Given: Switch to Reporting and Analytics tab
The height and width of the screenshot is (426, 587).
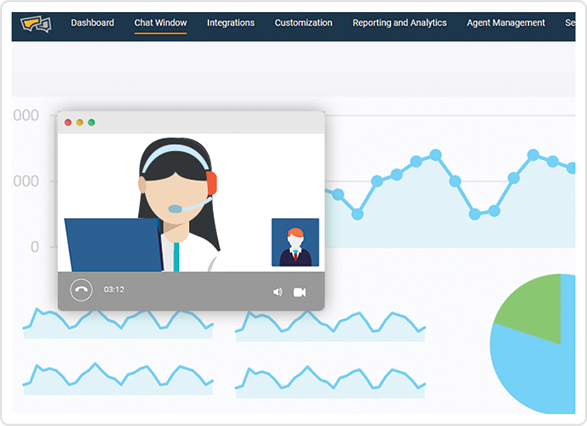Looking at the screenshot, I should click(399, 23).
